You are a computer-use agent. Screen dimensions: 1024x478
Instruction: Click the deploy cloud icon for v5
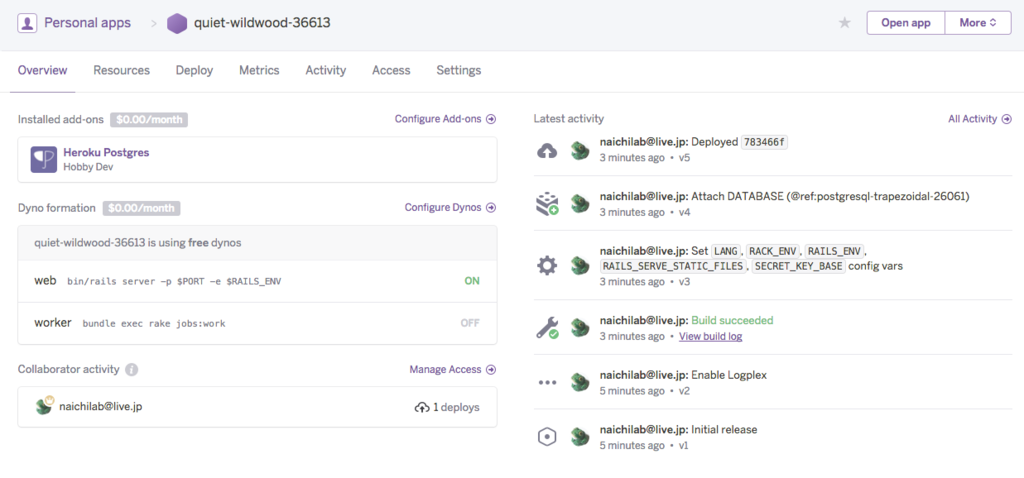(x=547, y=151)
